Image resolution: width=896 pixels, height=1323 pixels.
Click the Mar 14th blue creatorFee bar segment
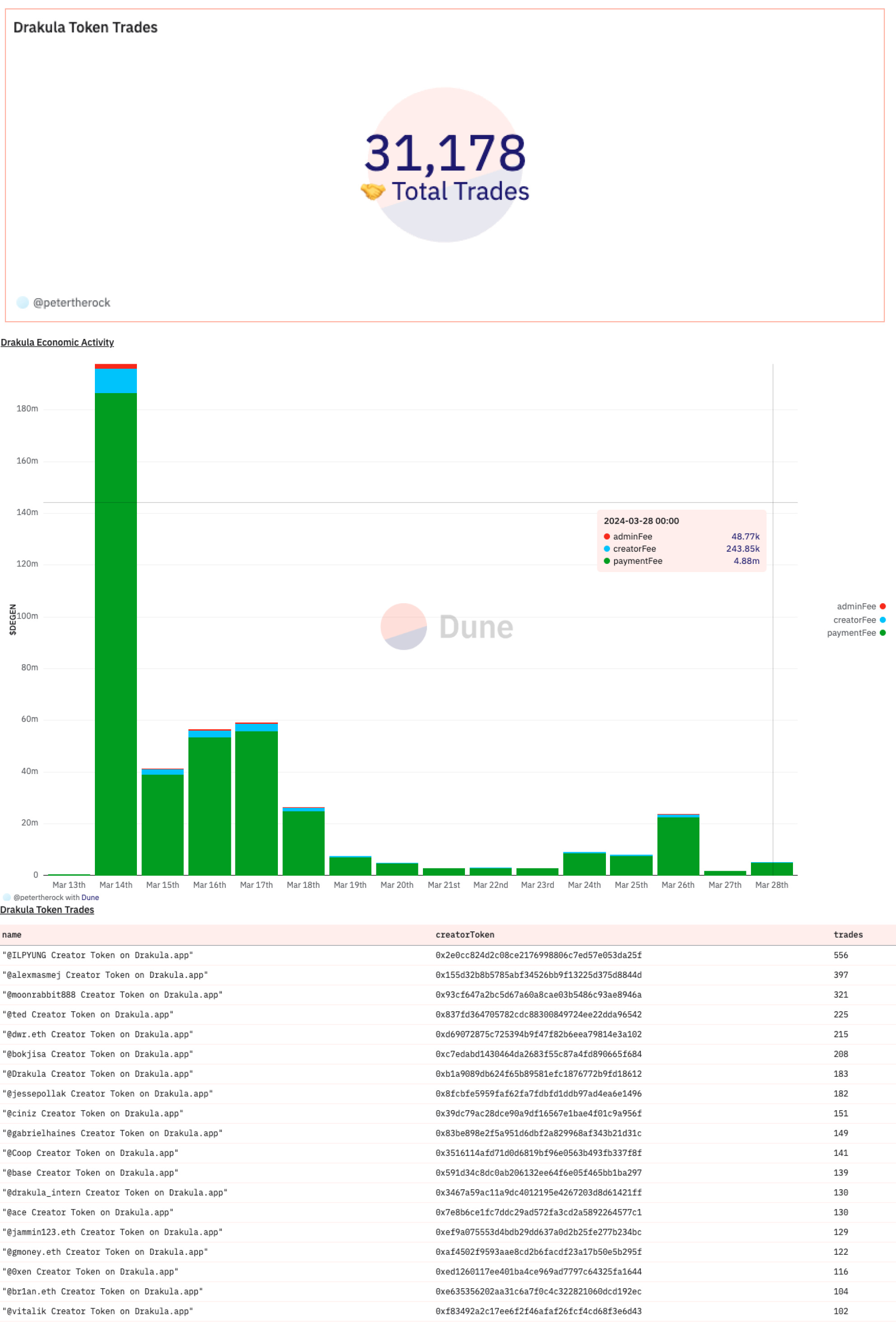(116, 381)
